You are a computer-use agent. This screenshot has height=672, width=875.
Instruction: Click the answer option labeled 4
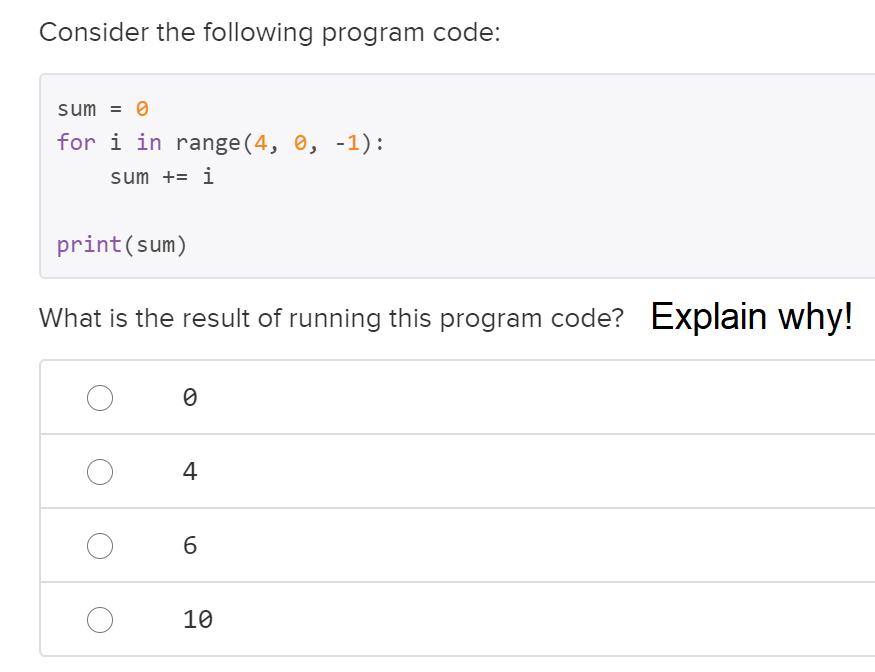(189, 471)
